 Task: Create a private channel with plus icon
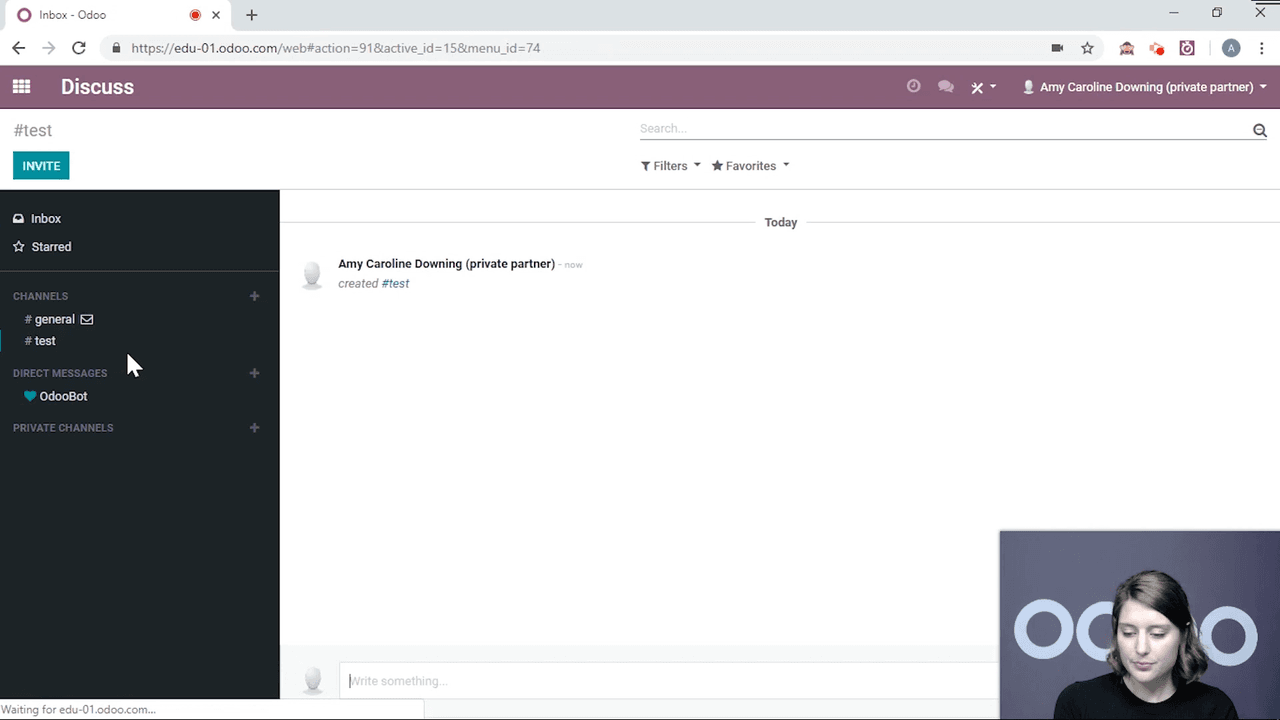pos(254,428)
